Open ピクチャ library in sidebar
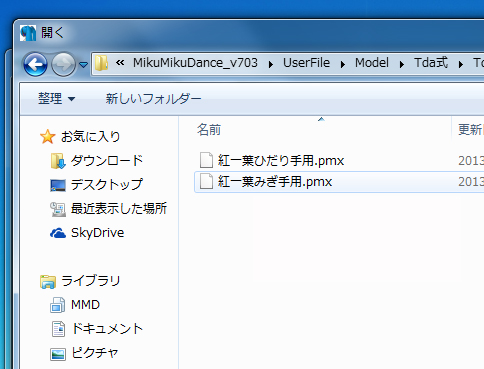Image resolution: width=484 pixels, height=369 pixels. click(x=95, y=353)
